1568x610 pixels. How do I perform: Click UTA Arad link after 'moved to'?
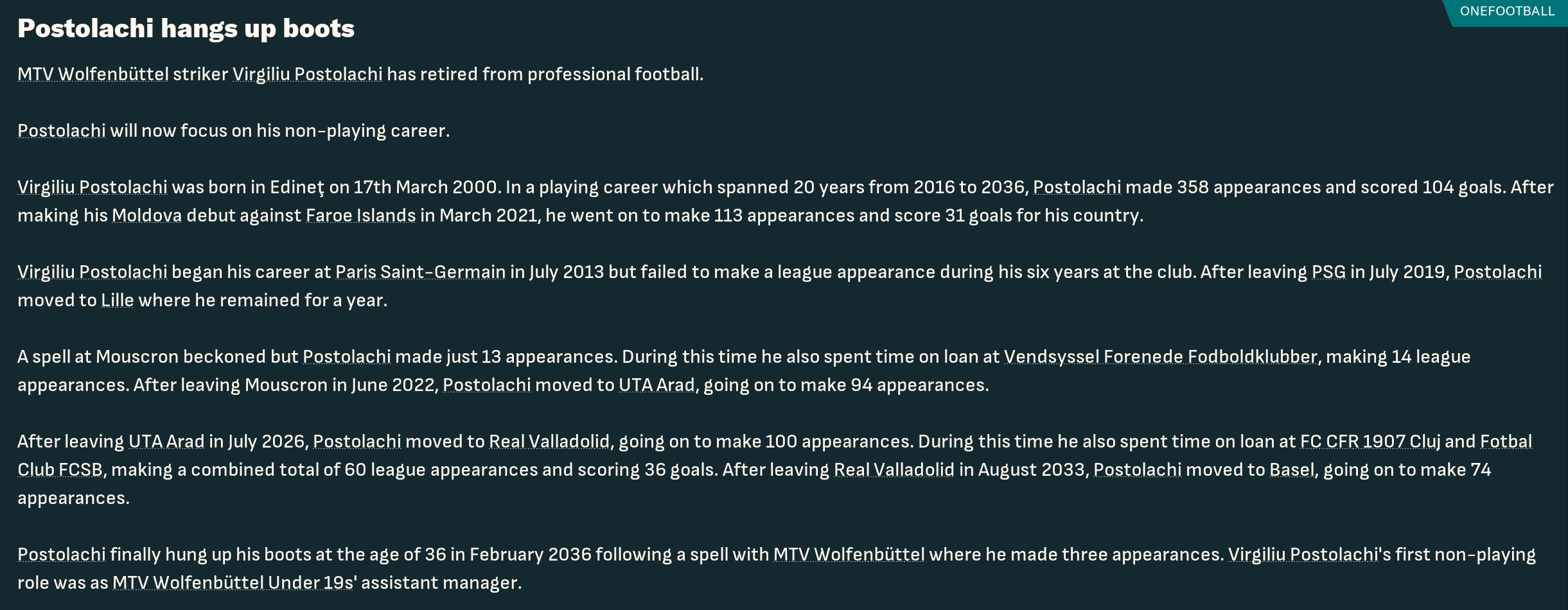point(656,385)
